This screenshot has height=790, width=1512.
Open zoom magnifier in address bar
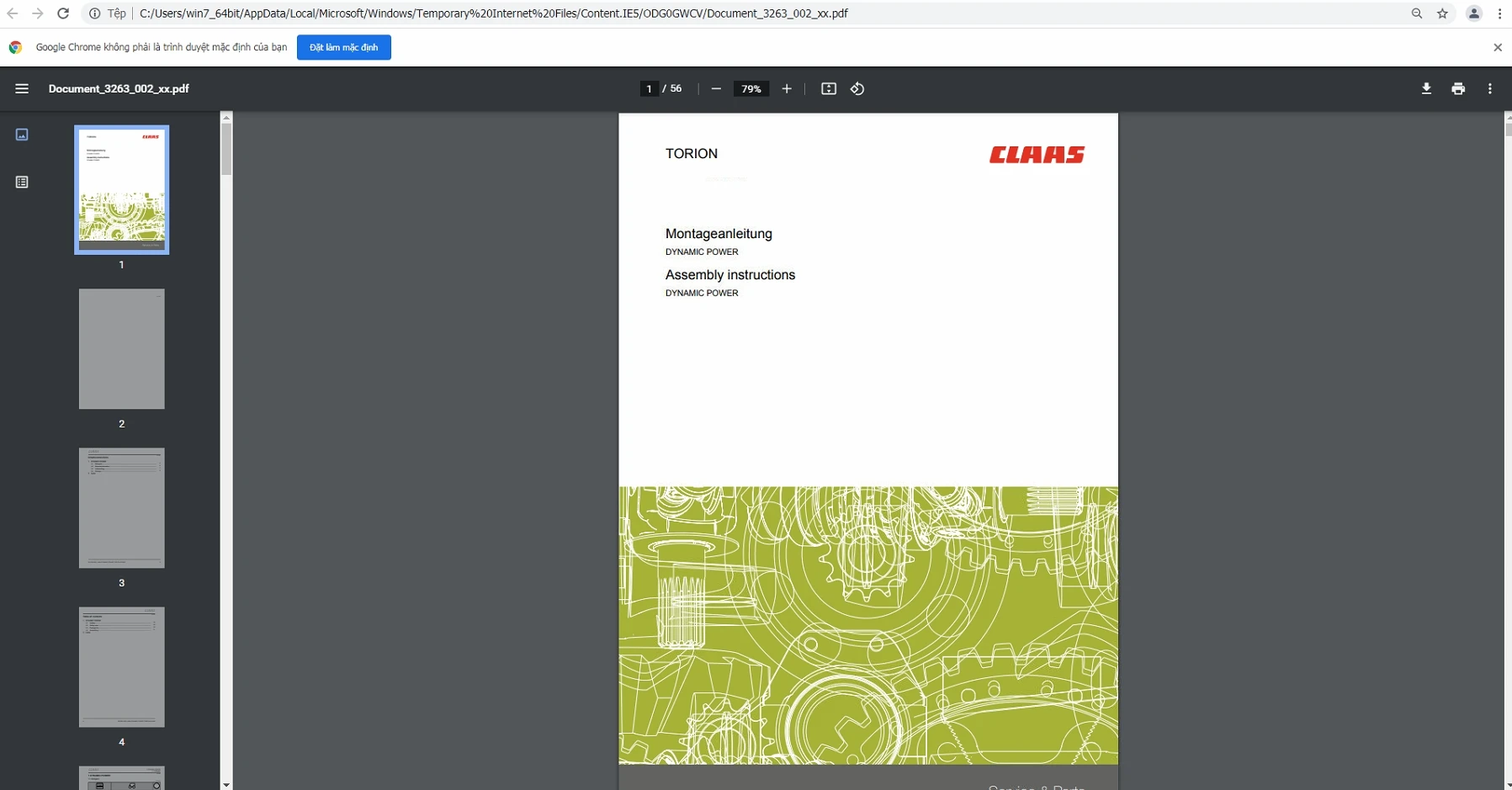(1417, 13)
